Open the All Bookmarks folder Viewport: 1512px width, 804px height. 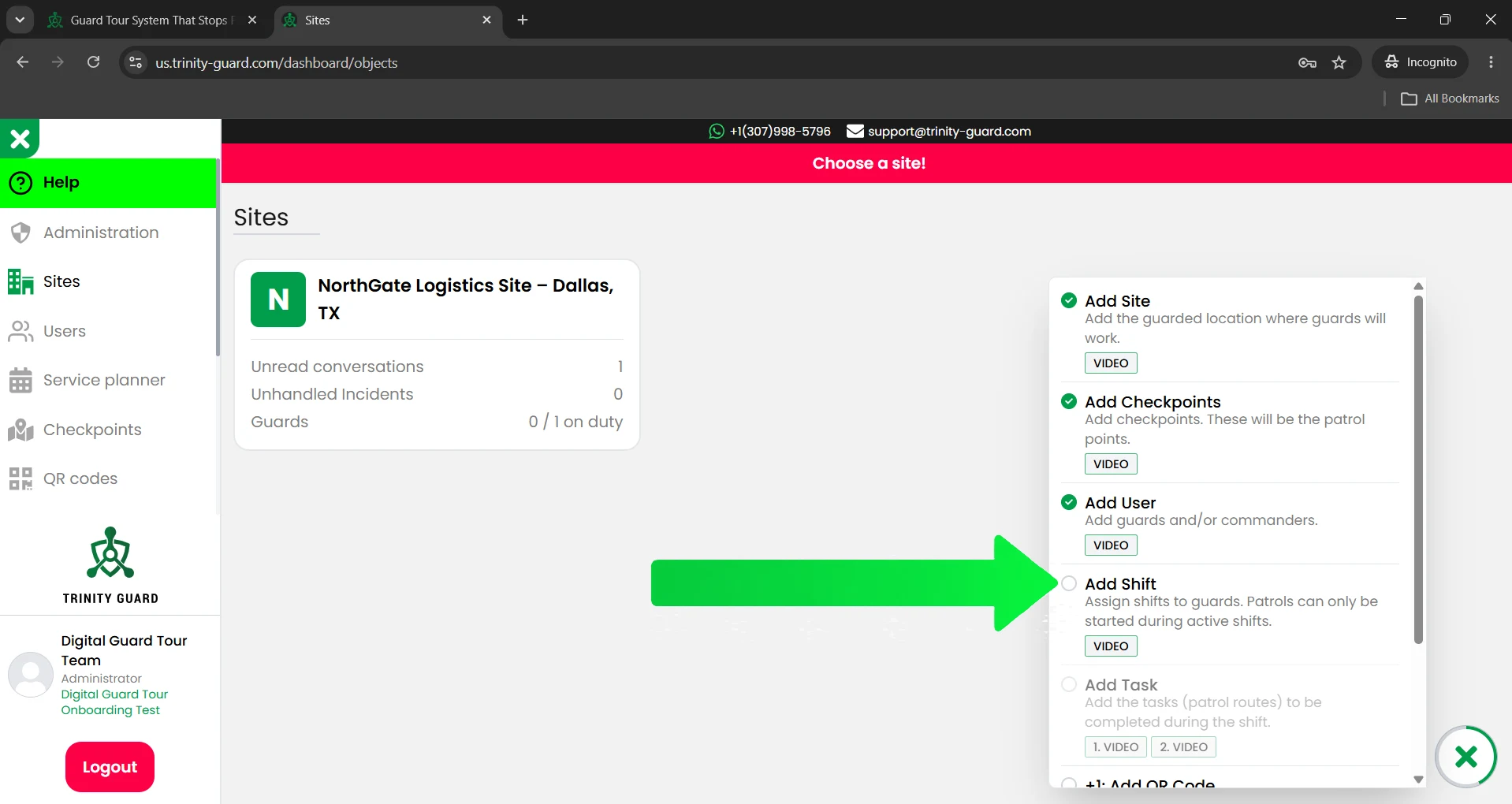click(x=1450, y=99)
